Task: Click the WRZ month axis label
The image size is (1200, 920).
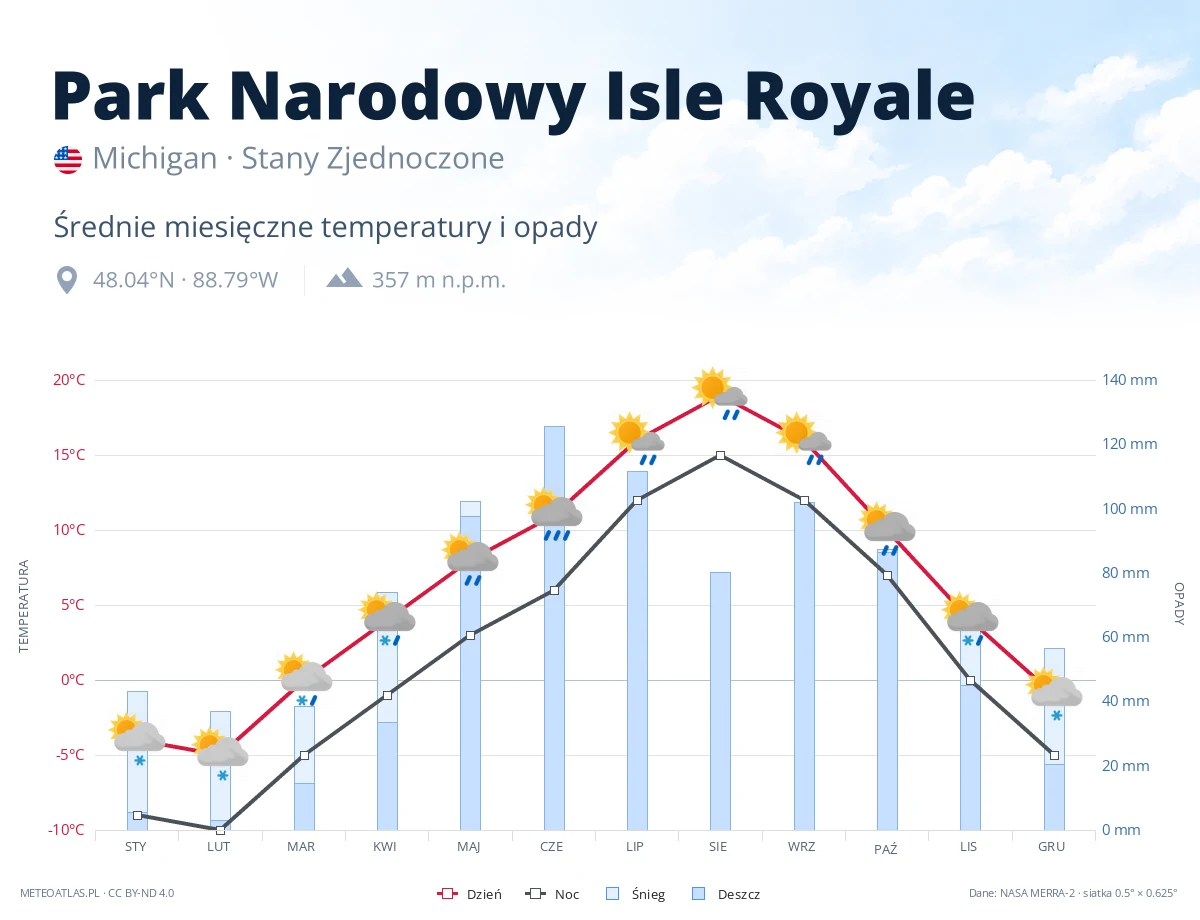Action: [801, 846]
